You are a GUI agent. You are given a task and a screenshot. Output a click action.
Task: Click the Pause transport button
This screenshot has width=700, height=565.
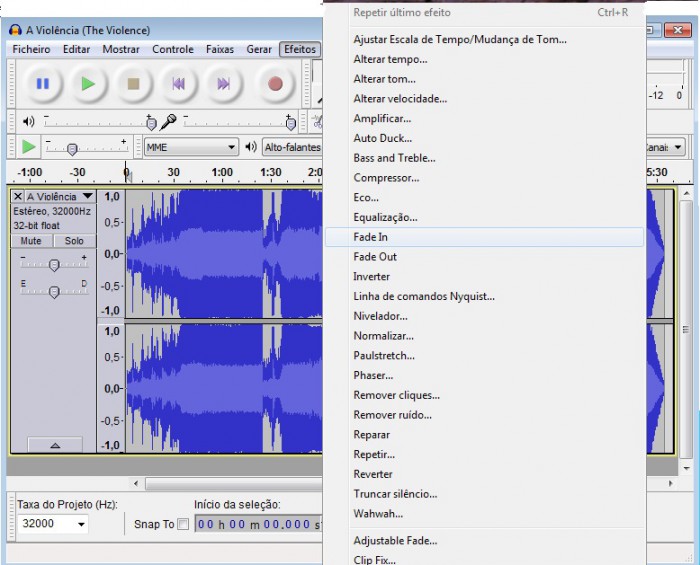point(42,84)
